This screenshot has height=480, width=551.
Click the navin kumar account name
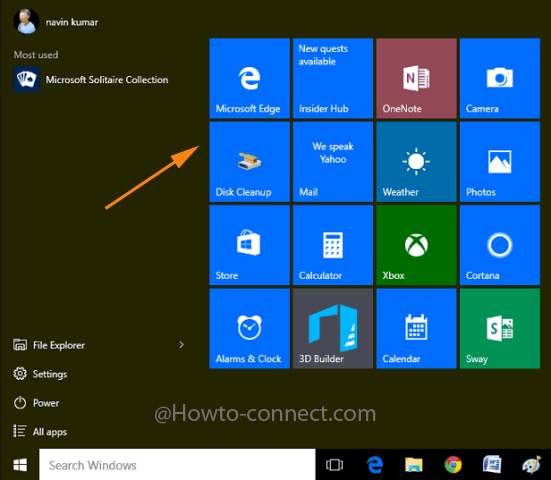tap(72, 22)
